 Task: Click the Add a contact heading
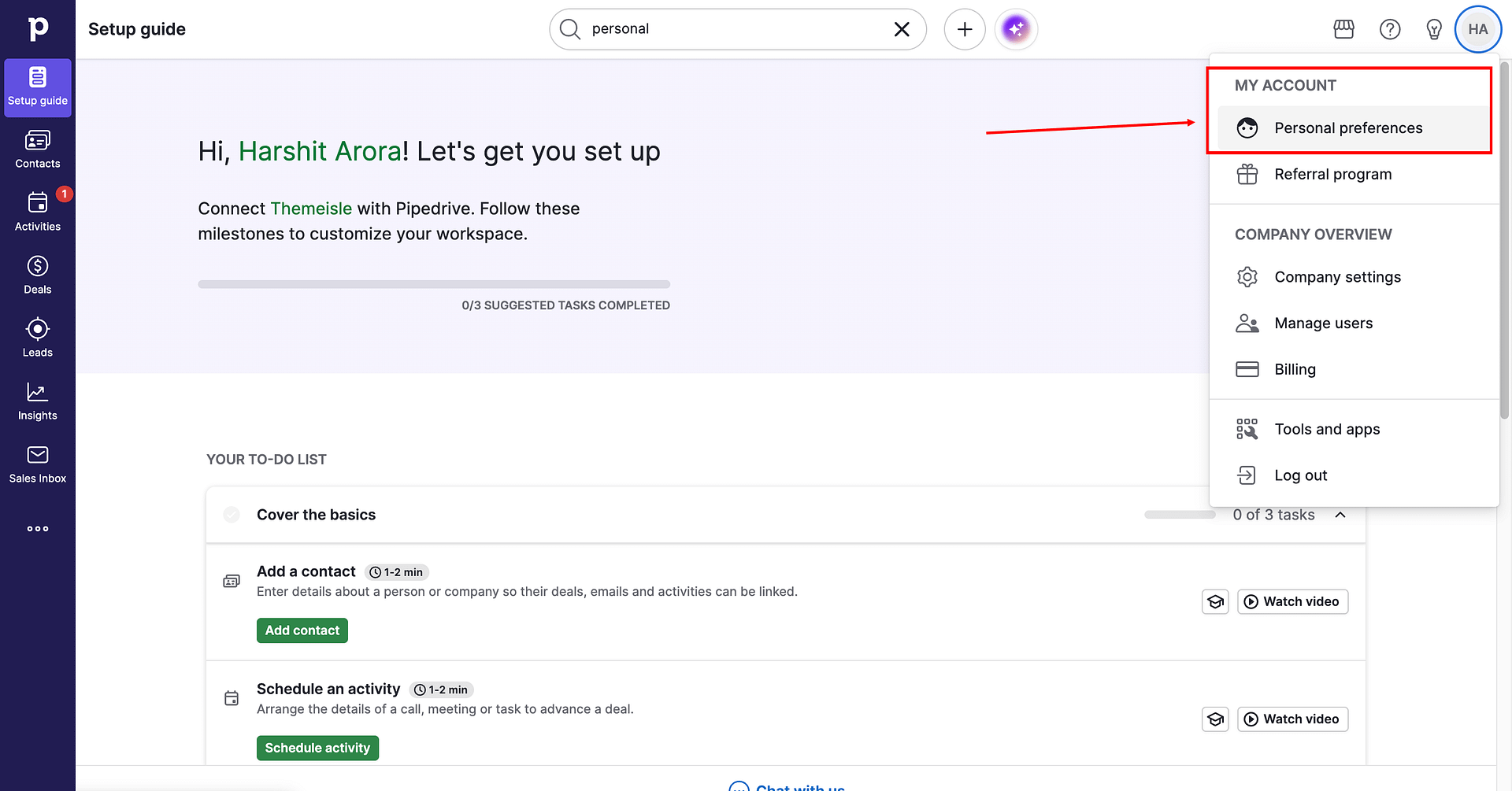(x=306, y=571)
